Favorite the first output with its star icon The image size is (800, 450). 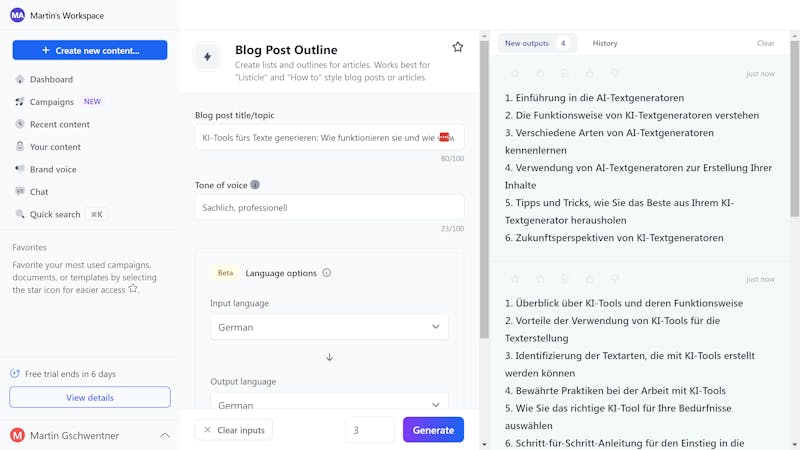515,73
